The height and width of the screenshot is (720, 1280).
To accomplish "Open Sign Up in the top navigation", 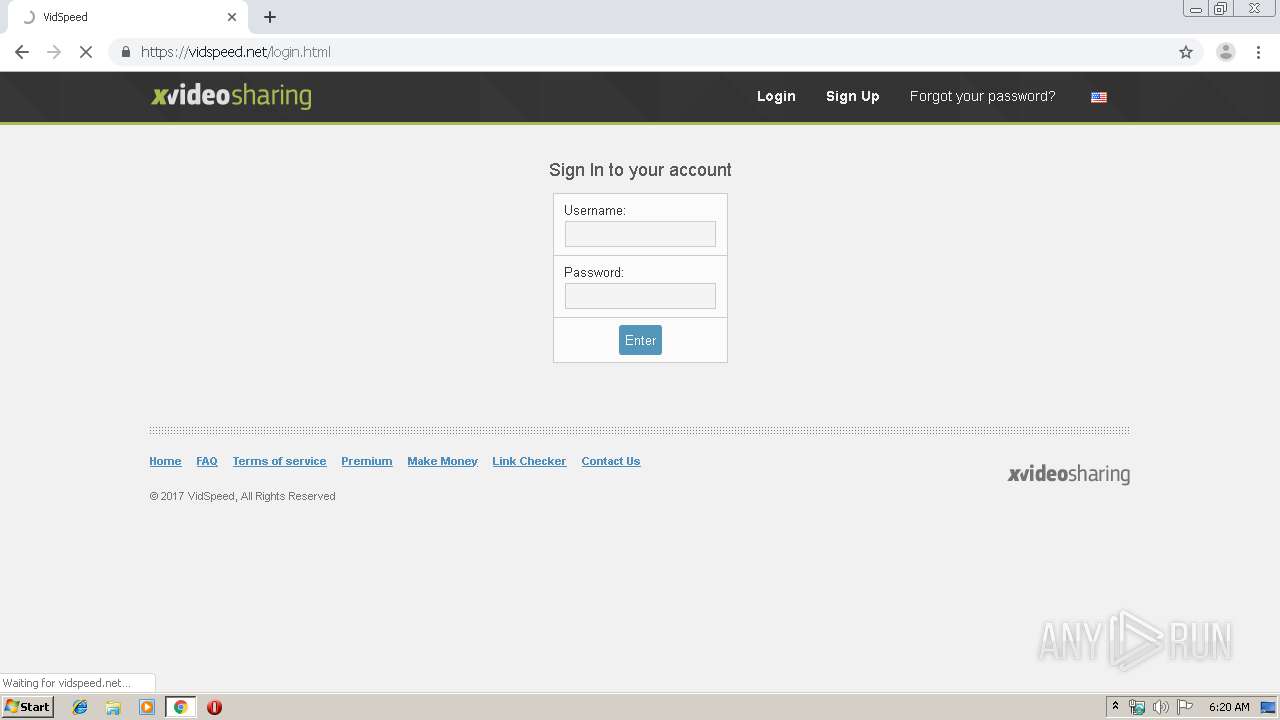I will [x=852, y=96].
